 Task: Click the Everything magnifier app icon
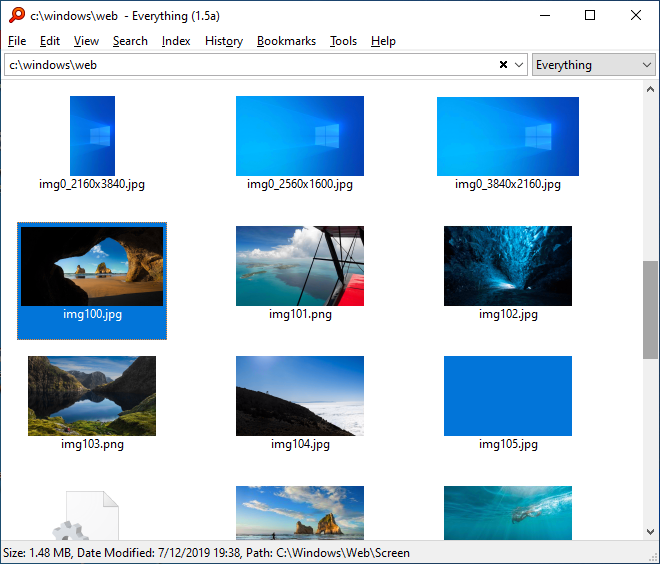[x=17, y=16]
